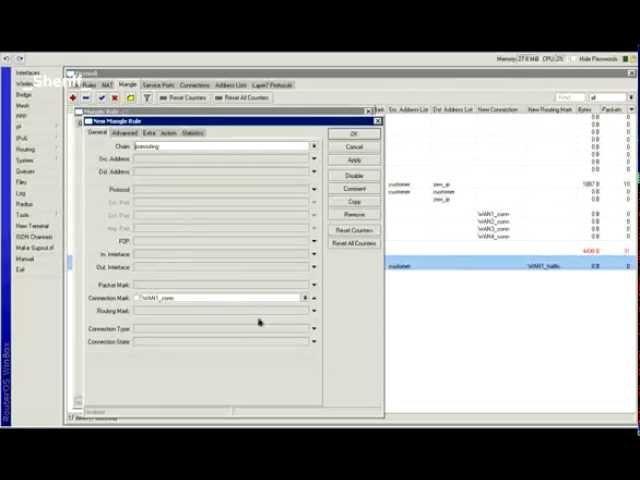This screenshot has width=640, height=480.
Task: Click the Find search box
Action: coord(570,98)
